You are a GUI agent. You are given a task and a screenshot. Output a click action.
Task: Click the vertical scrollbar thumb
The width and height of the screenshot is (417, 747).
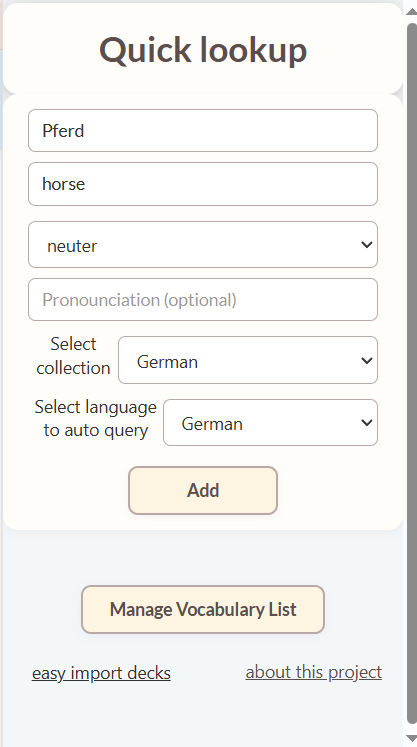[412, 374]
